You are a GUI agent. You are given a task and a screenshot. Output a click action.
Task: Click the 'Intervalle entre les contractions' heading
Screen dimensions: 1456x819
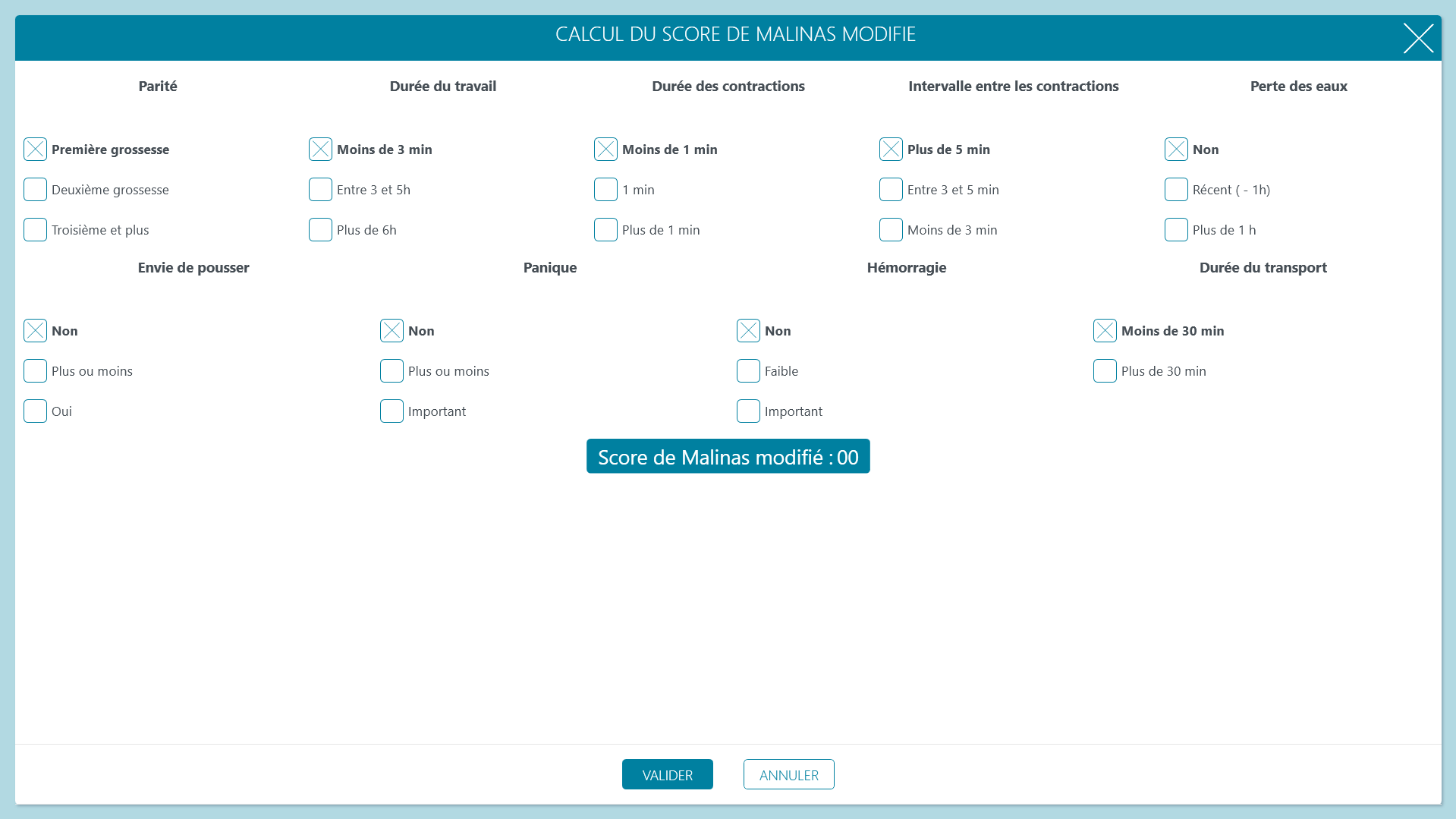pyautogui.click(x=1014, y=87)
